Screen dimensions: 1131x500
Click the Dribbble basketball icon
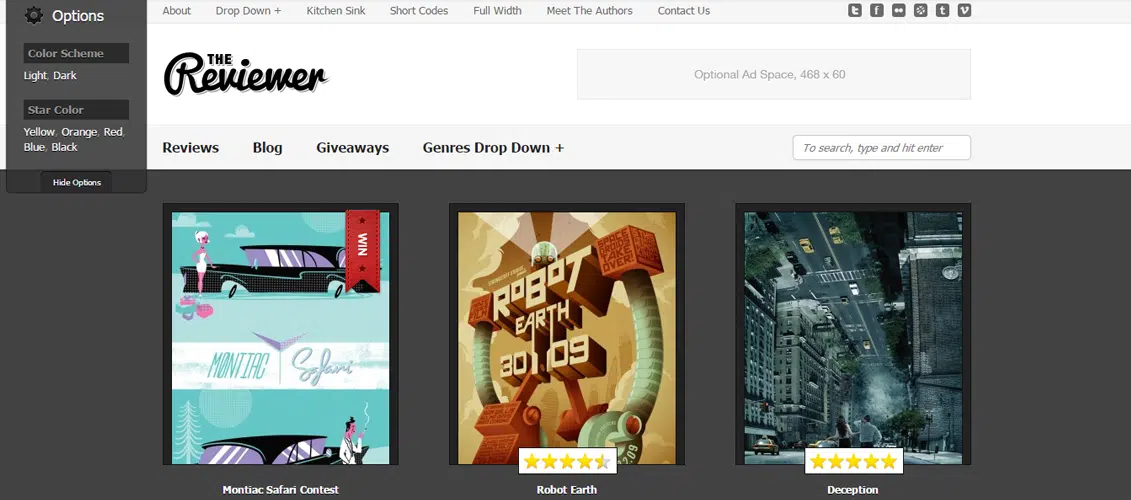tap(921, 11)
